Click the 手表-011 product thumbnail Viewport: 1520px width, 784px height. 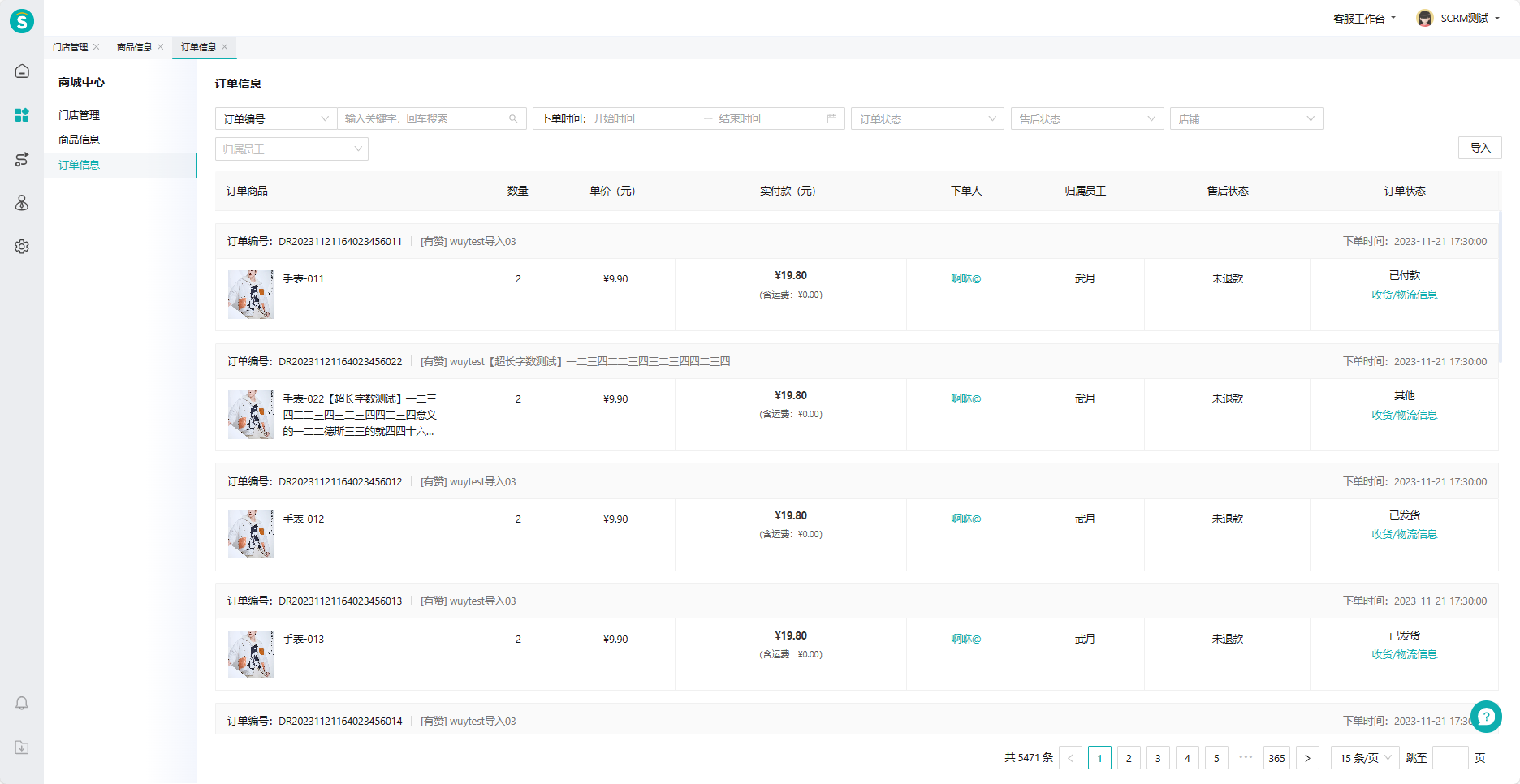pos(251,294)
